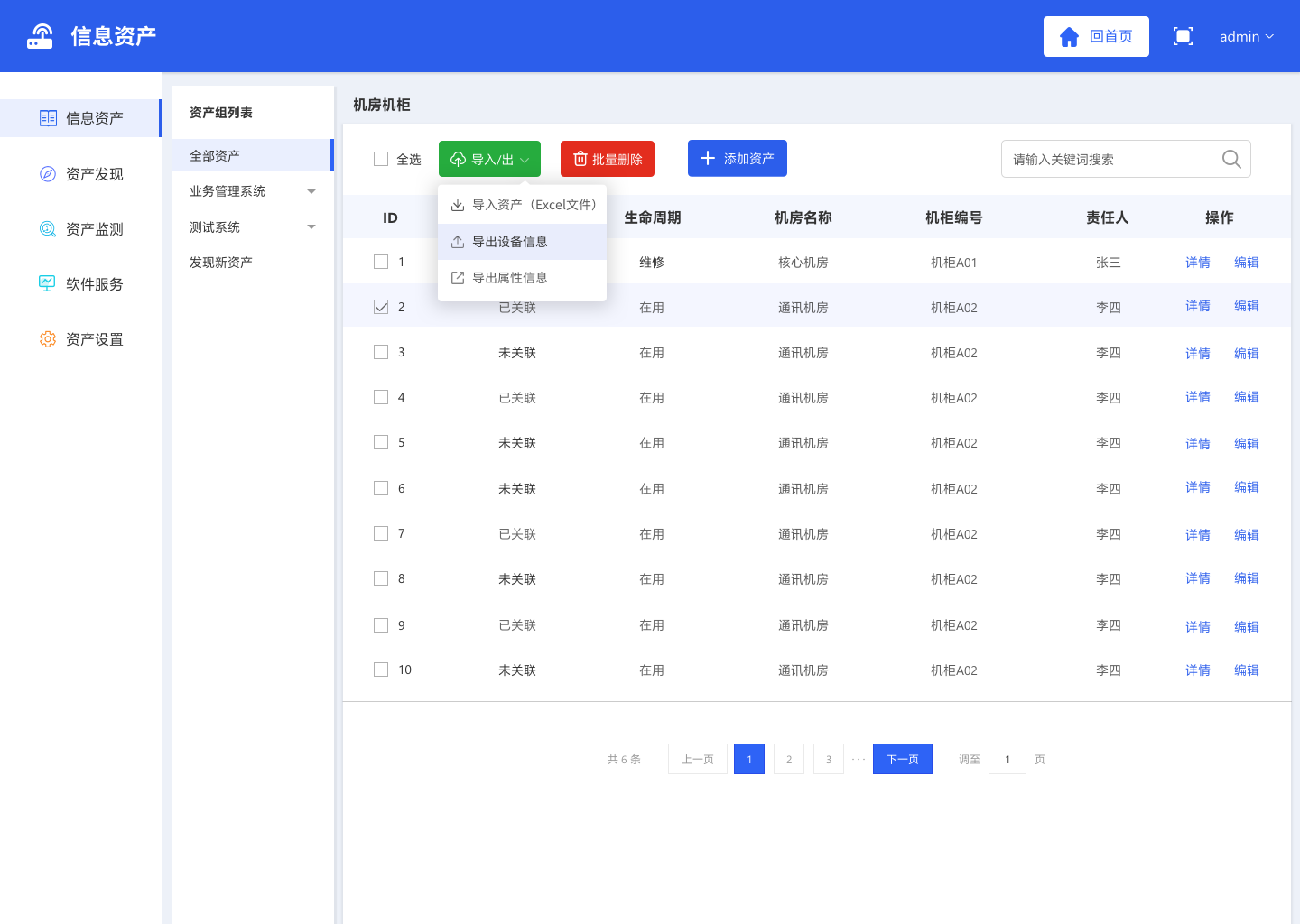This screenshot has width=1300, height=924.
Task: Open 资产发现 in the sidebar
Action: (80, 173)
